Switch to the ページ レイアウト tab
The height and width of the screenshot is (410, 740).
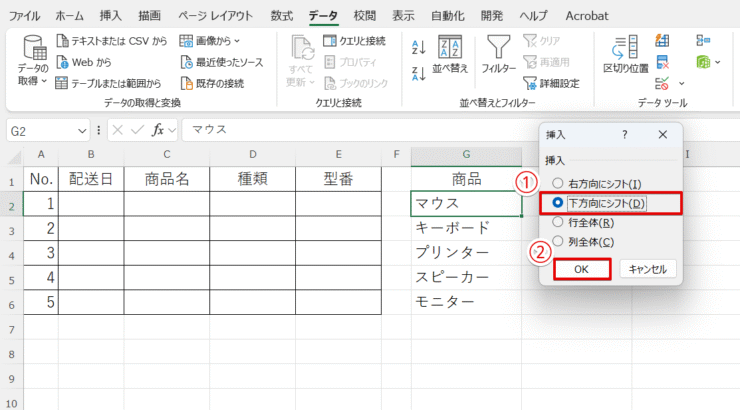215,16
